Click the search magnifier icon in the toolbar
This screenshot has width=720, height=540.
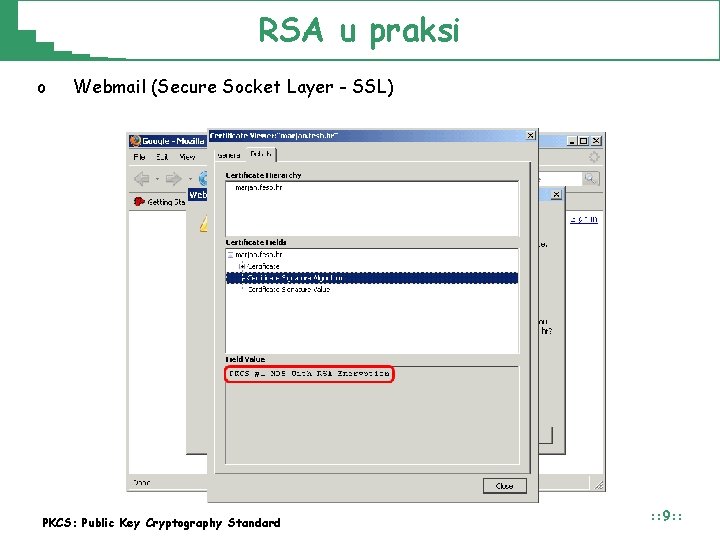point(591,178)
